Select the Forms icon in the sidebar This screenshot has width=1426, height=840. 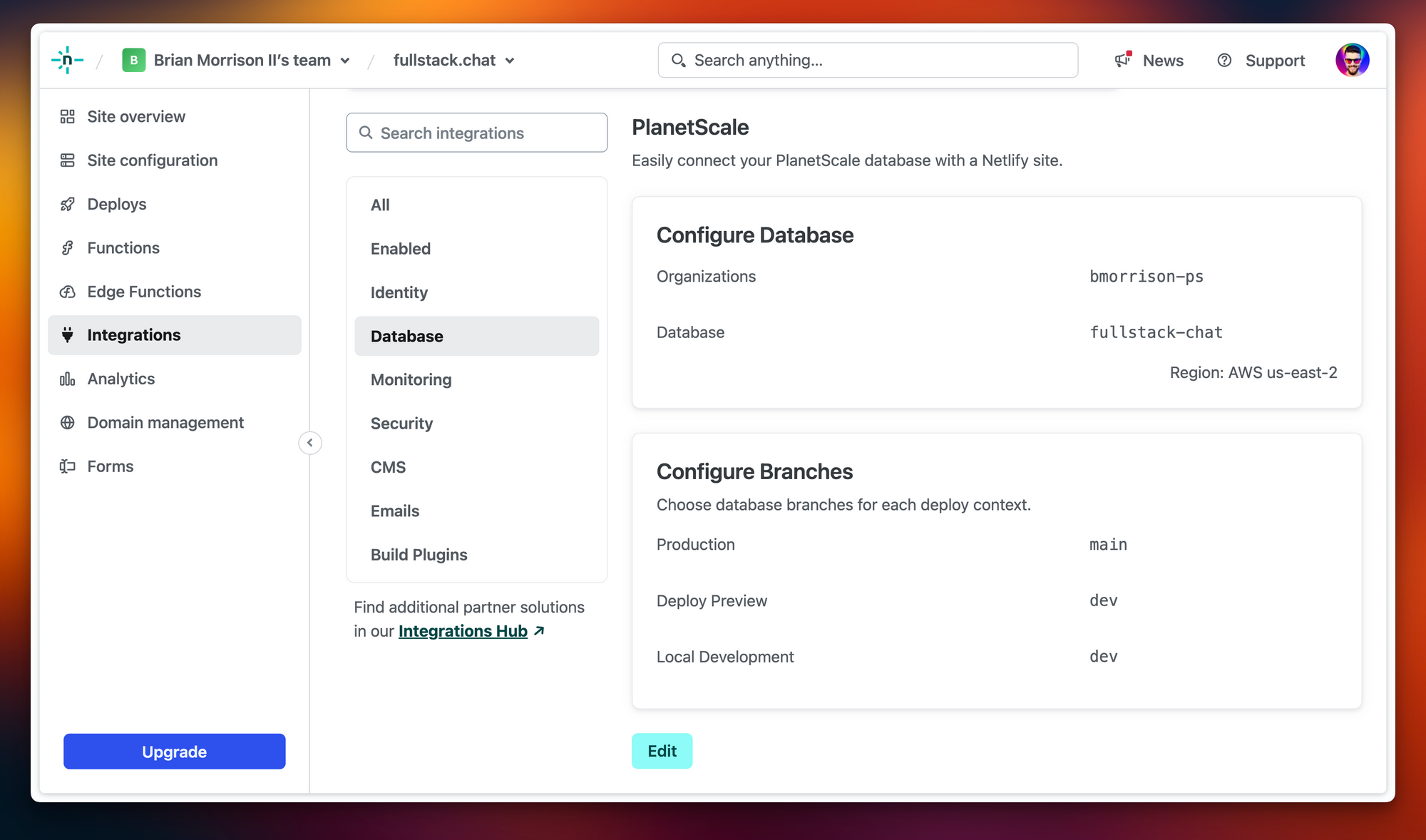(x=68, y=466)
